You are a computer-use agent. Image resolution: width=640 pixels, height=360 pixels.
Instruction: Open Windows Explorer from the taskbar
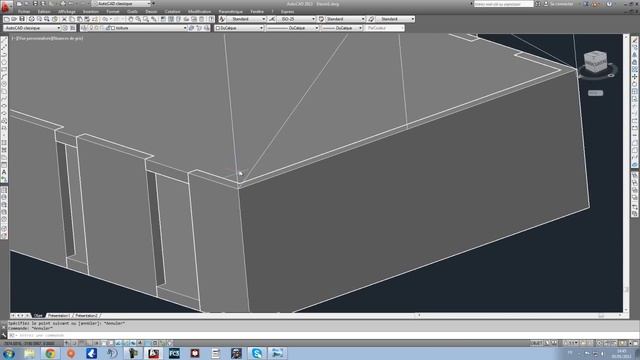point(29,353)
